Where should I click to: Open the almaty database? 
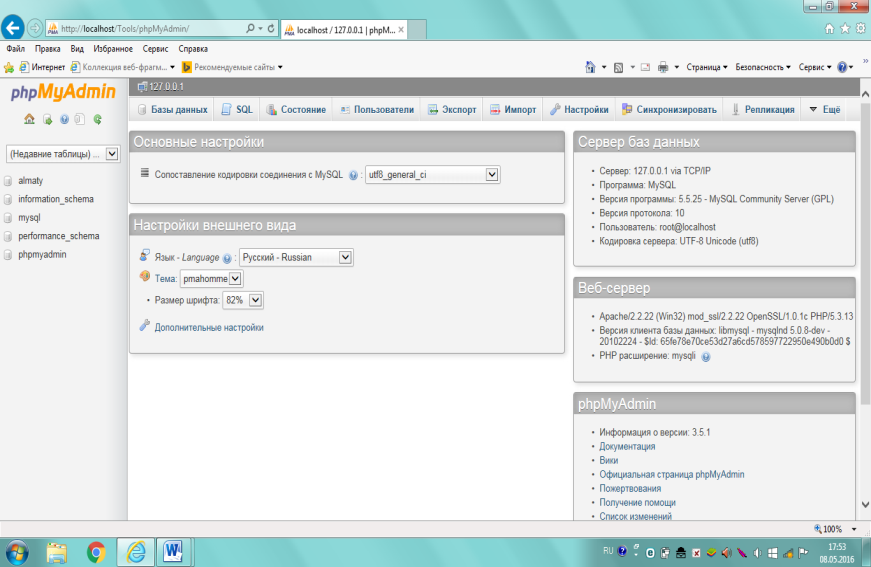[x=31, y=180]
